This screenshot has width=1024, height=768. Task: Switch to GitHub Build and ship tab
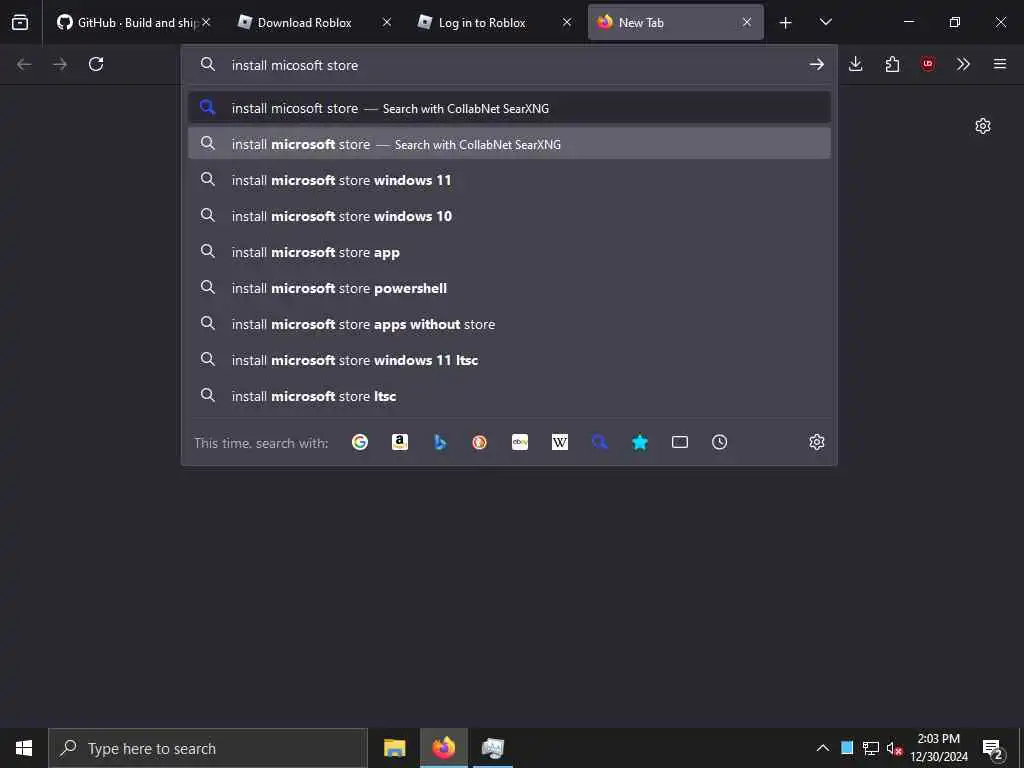click(x=126, y=22)
